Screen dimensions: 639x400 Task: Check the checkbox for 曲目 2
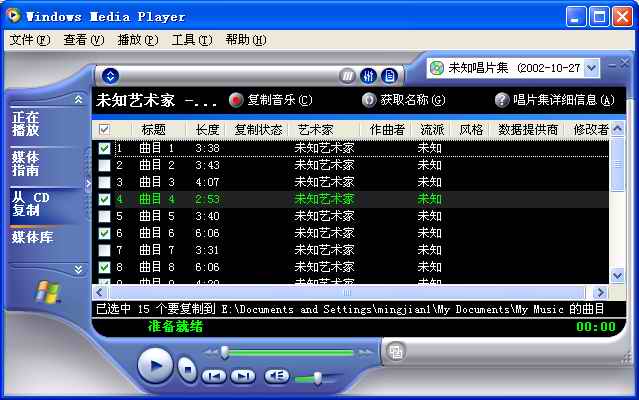coord(104,165)
